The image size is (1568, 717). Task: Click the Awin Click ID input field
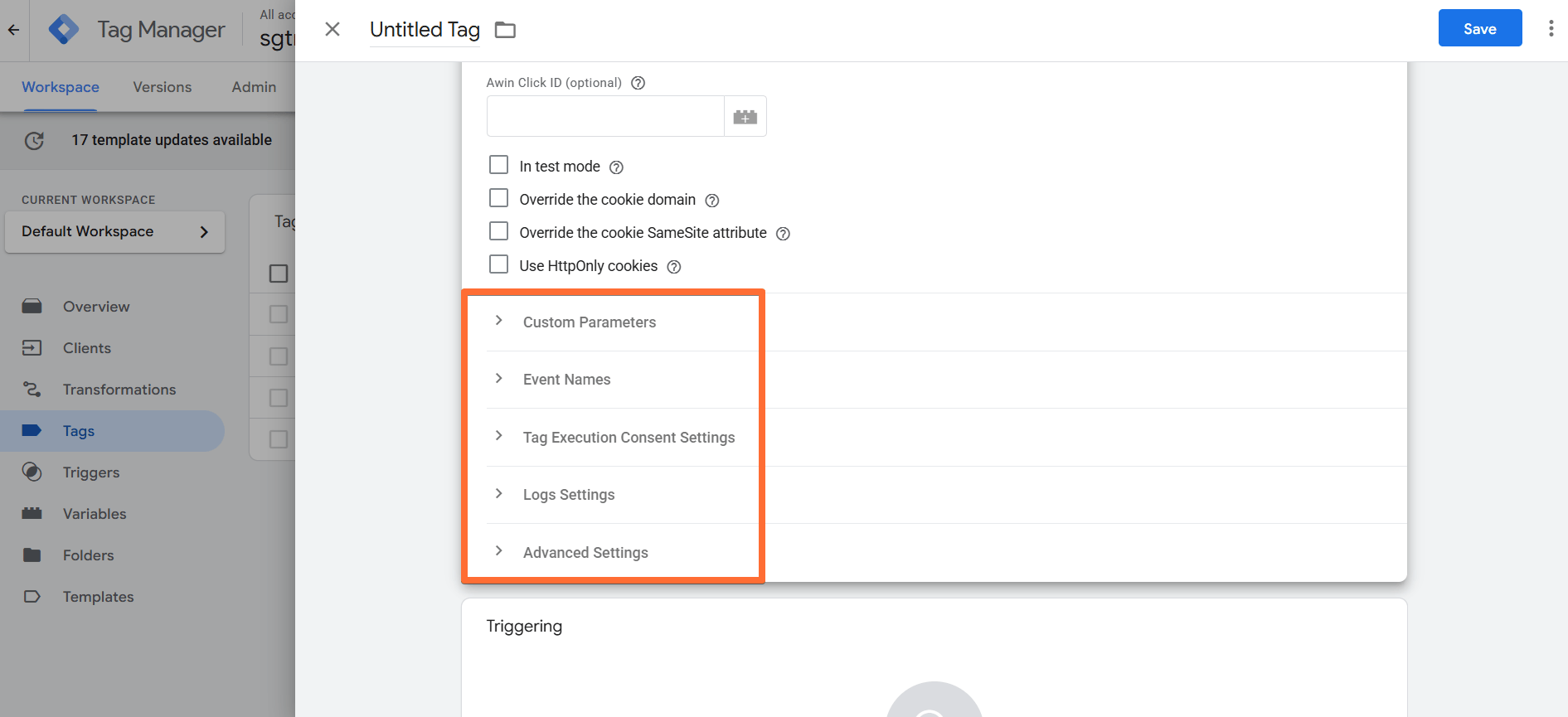[x=605, y=117]
